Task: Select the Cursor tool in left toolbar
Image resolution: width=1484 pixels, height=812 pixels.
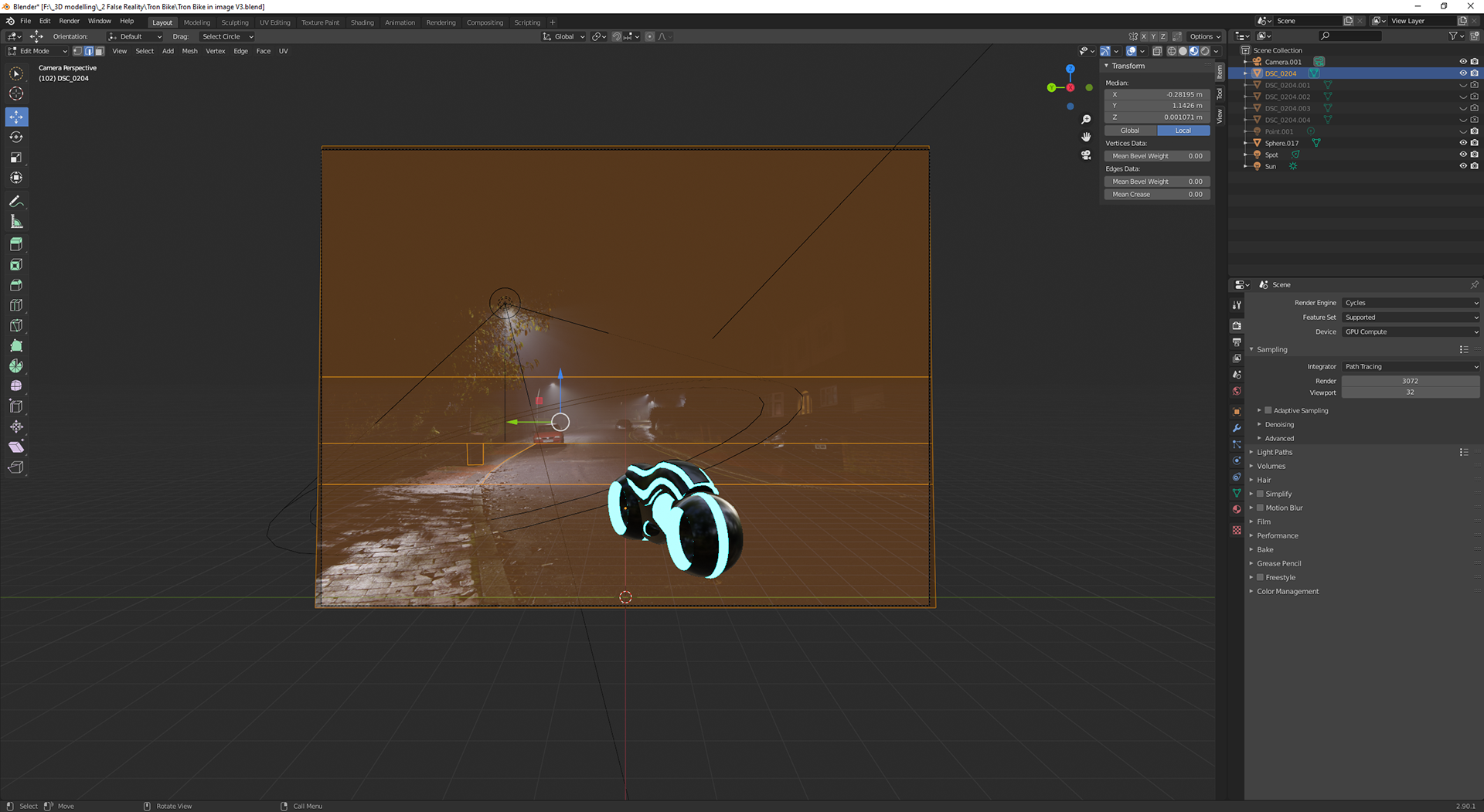Action: [16, 93]
